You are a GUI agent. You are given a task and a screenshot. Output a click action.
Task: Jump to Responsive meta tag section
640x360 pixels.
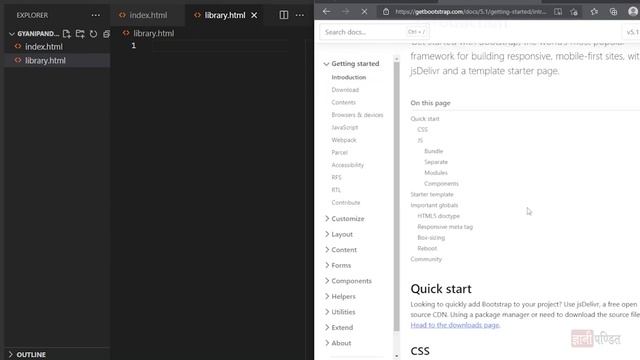pyautogui.click(x=445, y=227)
